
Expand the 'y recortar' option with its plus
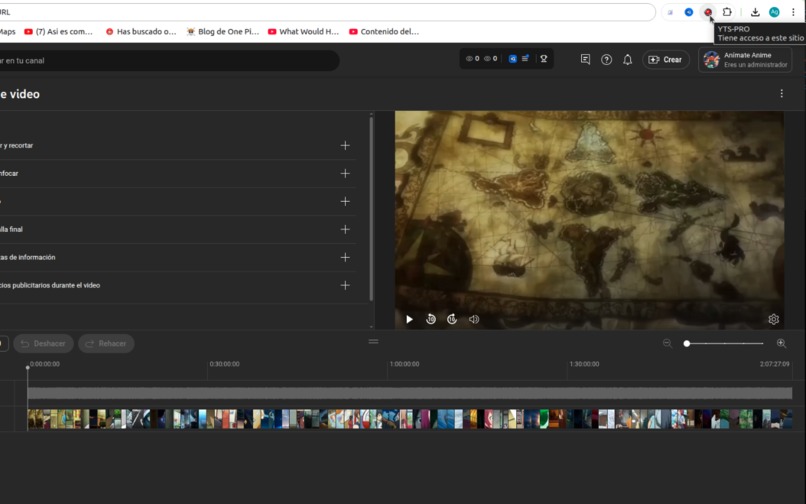pyautogui.click(x=345, y=146)
